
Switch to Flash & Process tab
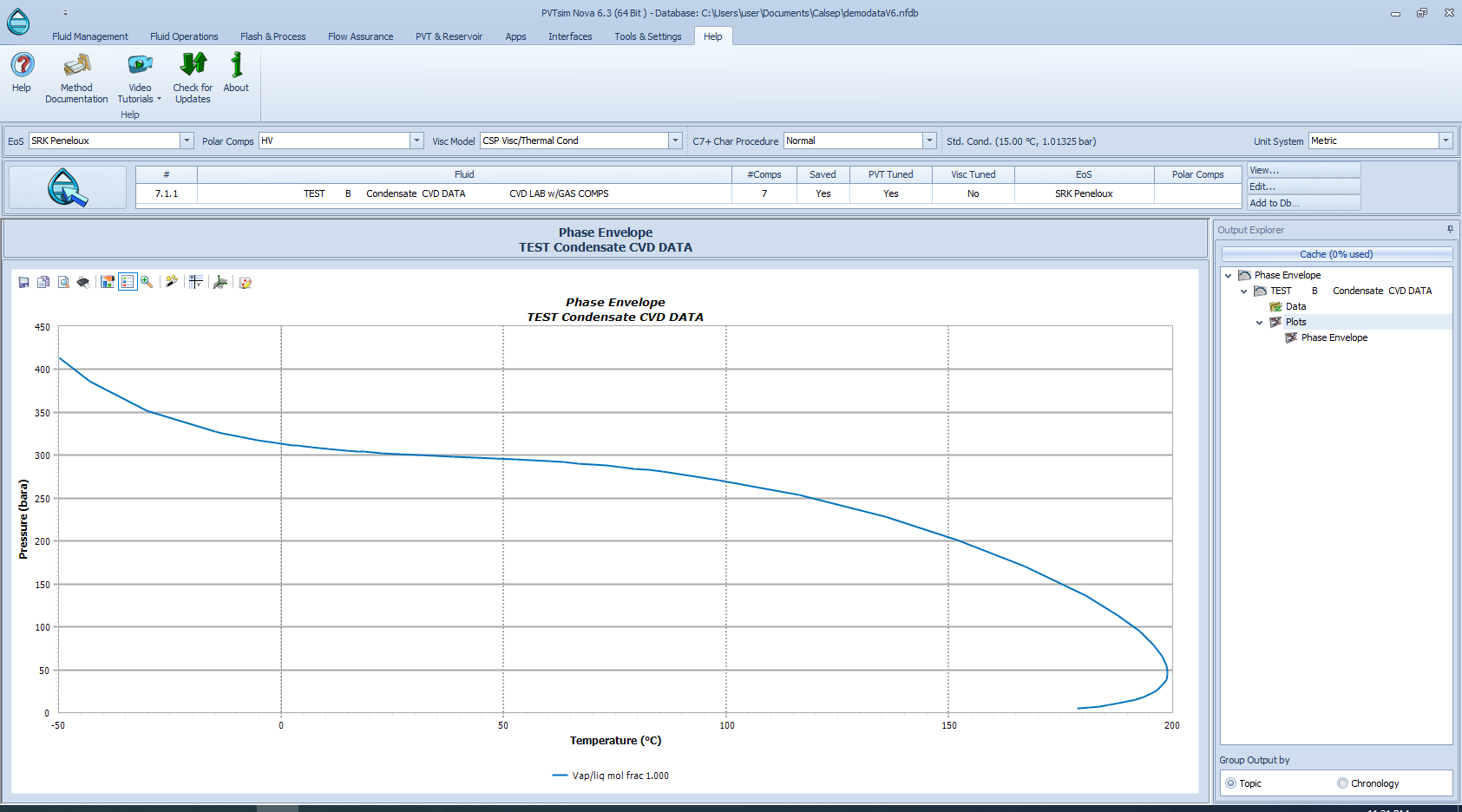273,36
